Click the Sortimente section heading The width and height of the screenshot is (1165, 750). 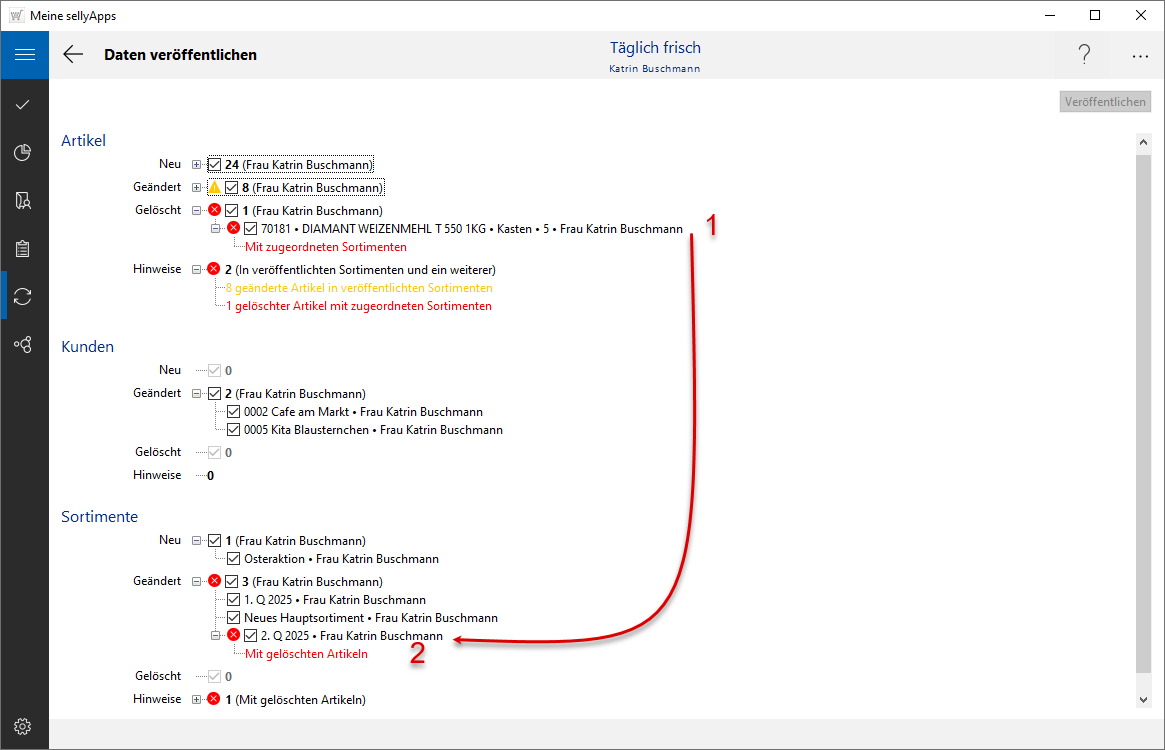point(100,517)
